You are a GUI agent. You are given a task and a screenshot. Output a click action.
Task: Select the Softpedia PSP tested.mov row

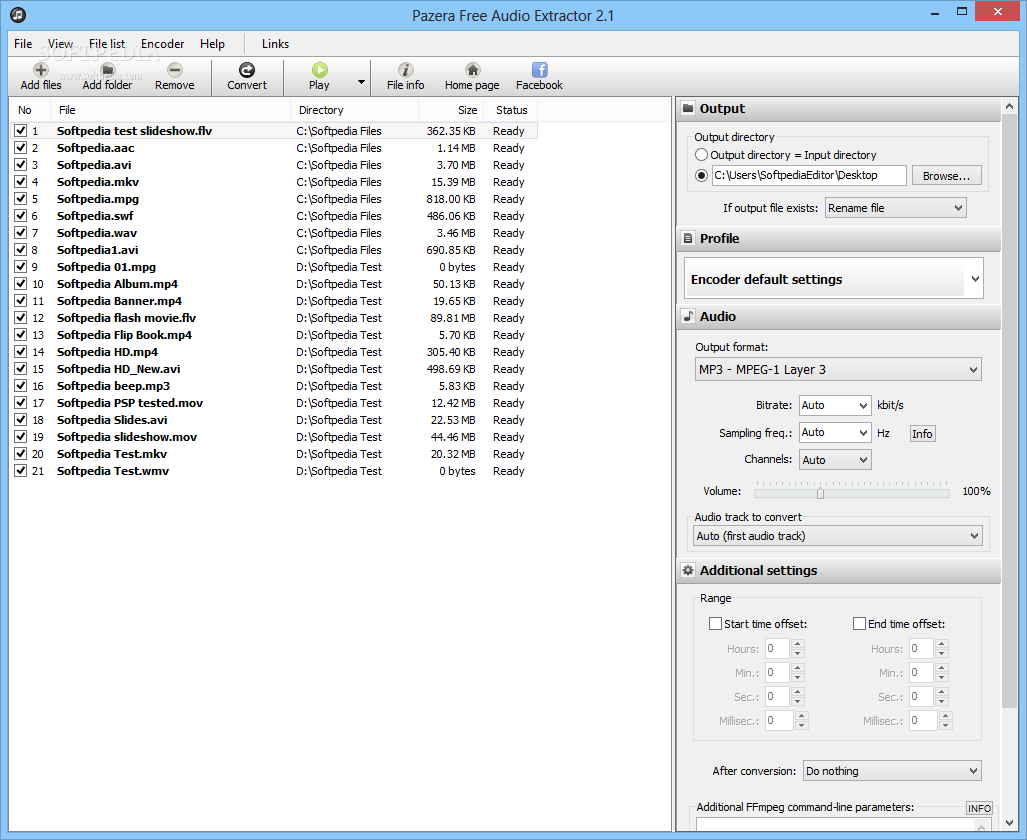pyautogui.click(x=275, y=403)
